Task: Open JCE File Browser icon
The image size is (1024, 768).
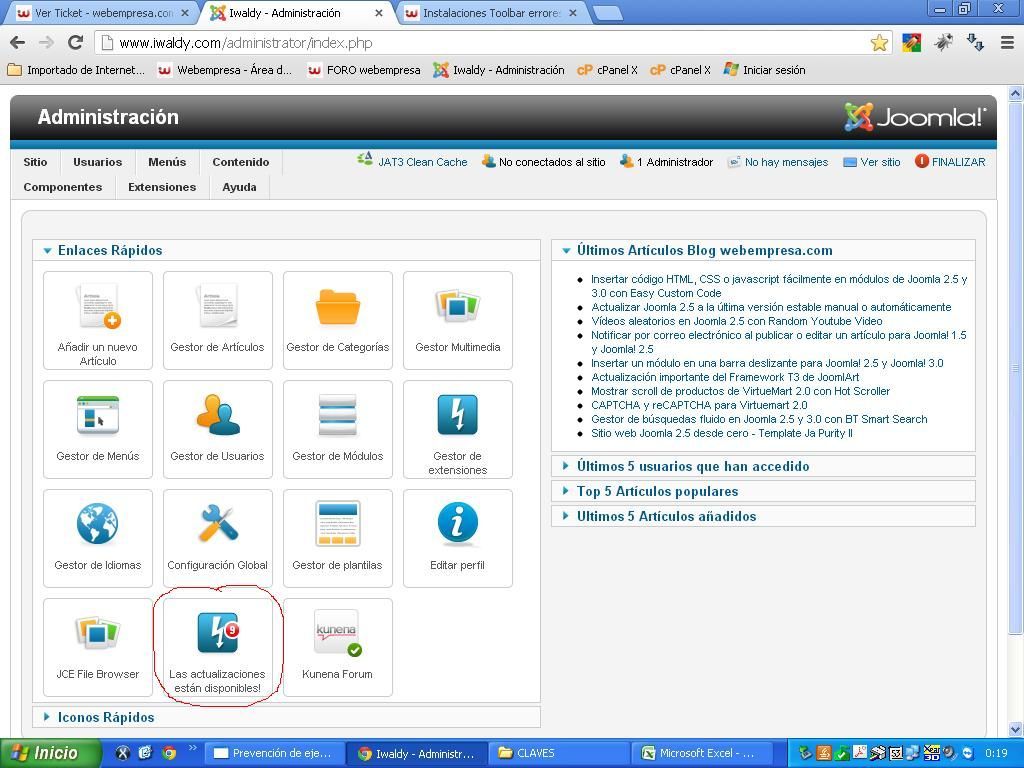Action: [98, 647]
